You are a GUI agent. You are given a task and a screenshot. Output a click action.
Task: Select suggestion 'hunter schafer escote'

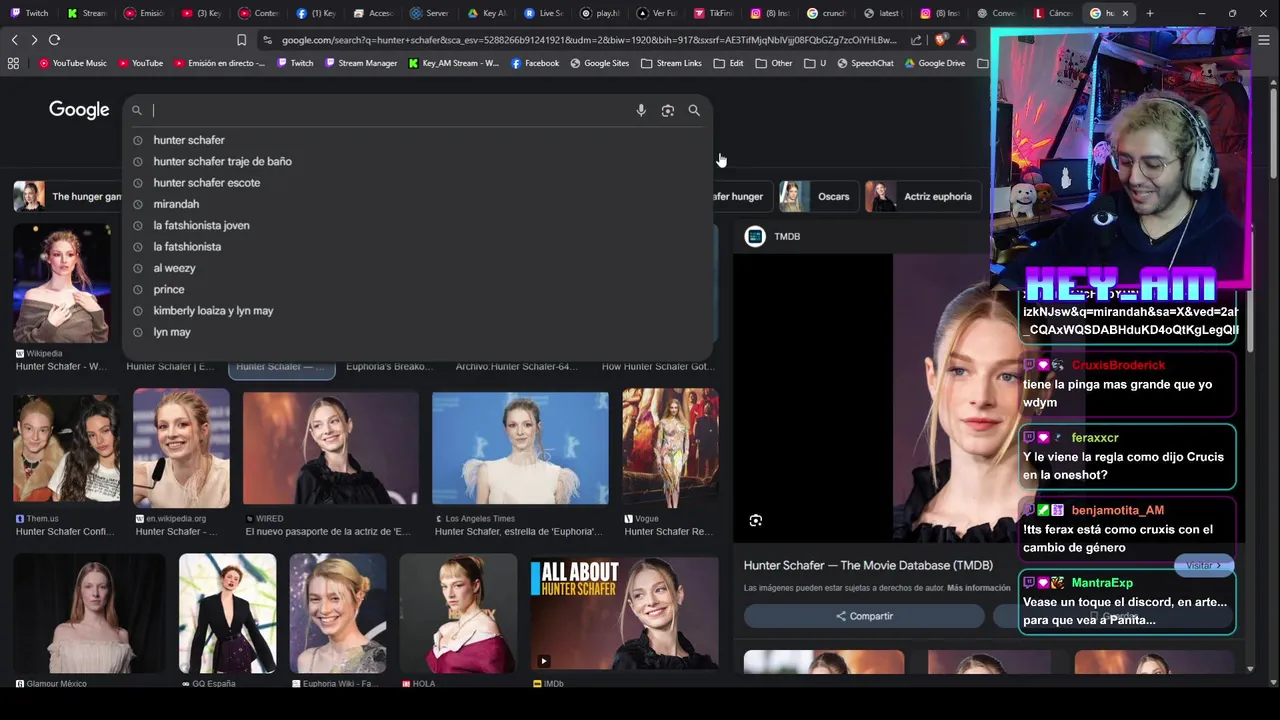tap(418, 183)
